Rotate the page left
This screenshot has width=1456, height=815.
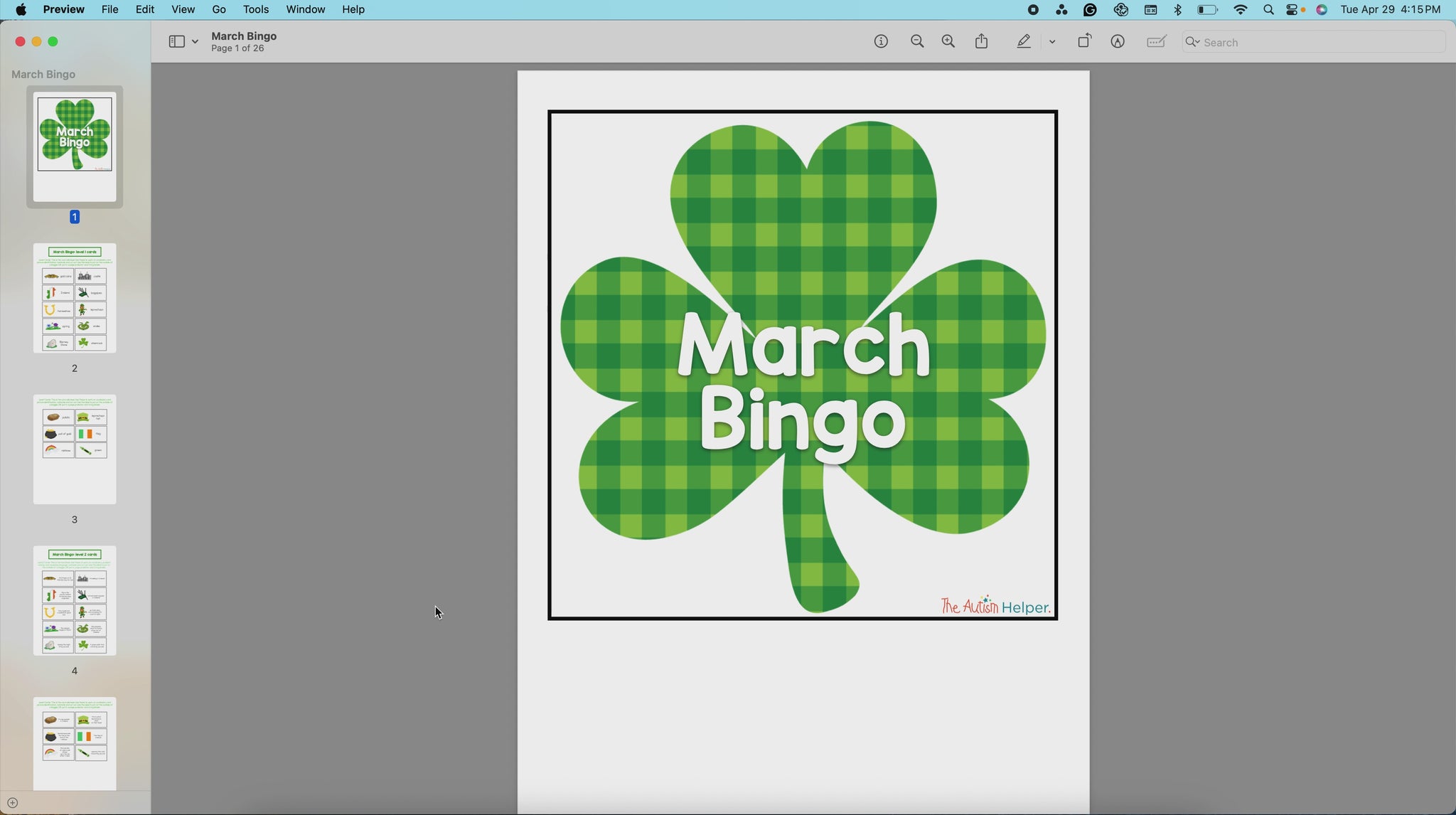pyautogui.click(x=1084, y=41)
